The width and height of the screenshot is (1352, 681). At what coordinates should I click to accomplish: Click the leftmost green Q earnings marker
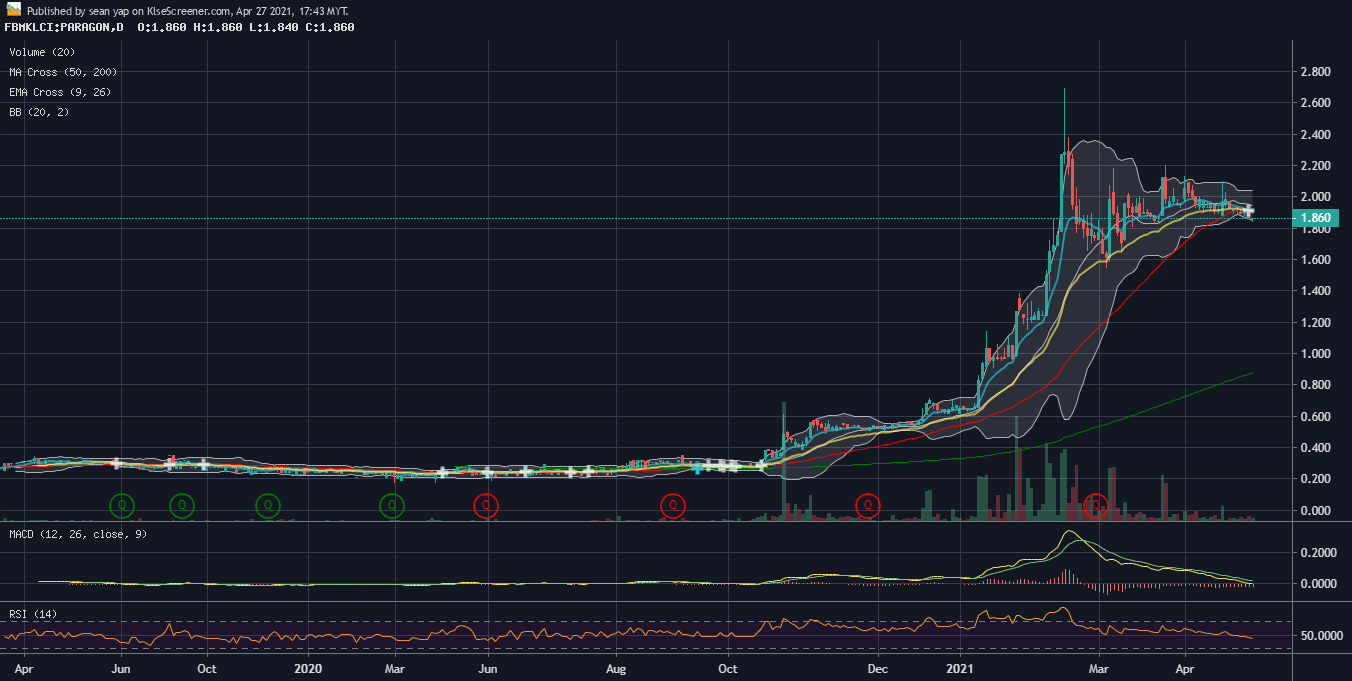tap(122, 505)
